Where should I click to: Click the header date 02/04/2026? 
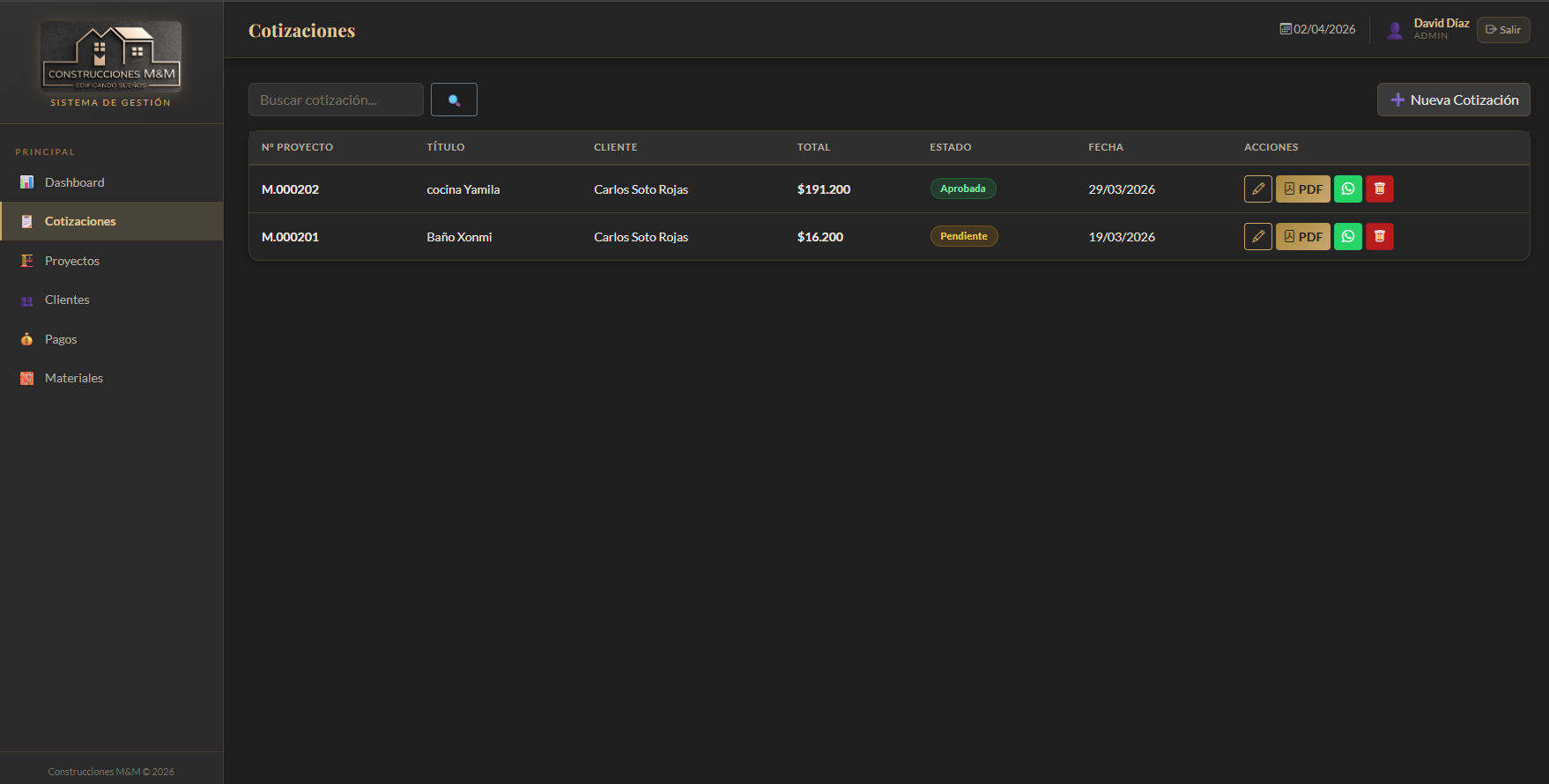coord(1324,29)
